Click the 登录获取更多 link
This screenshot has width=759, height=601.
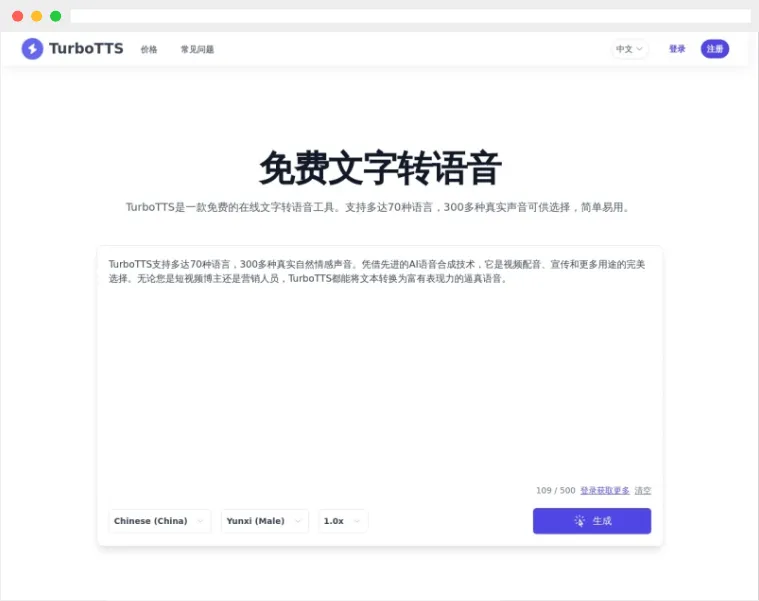coord(605,491)
